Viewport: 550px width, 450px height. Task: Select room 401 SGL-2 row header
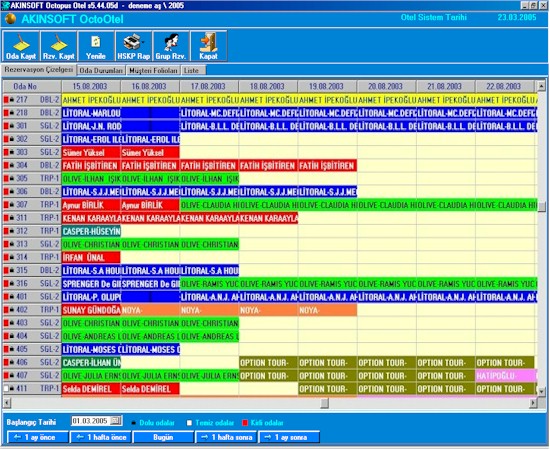pos(32,297)
